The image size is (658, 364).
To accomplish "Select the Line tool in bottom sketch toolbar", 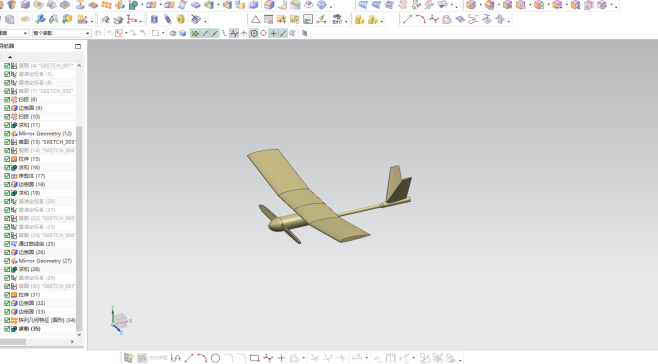I will click(x=189, y=358).
